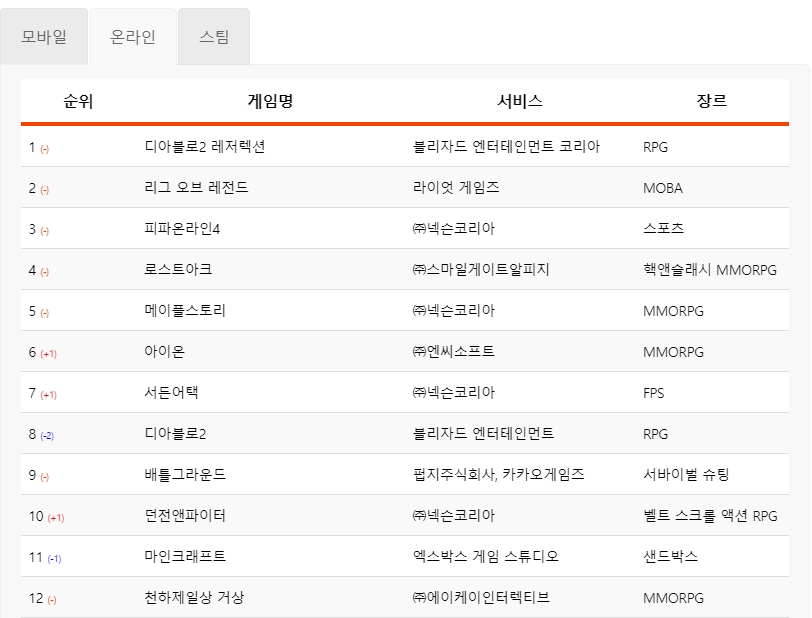
Task: Select the 서든어택 game name
Action: [171, 392]
